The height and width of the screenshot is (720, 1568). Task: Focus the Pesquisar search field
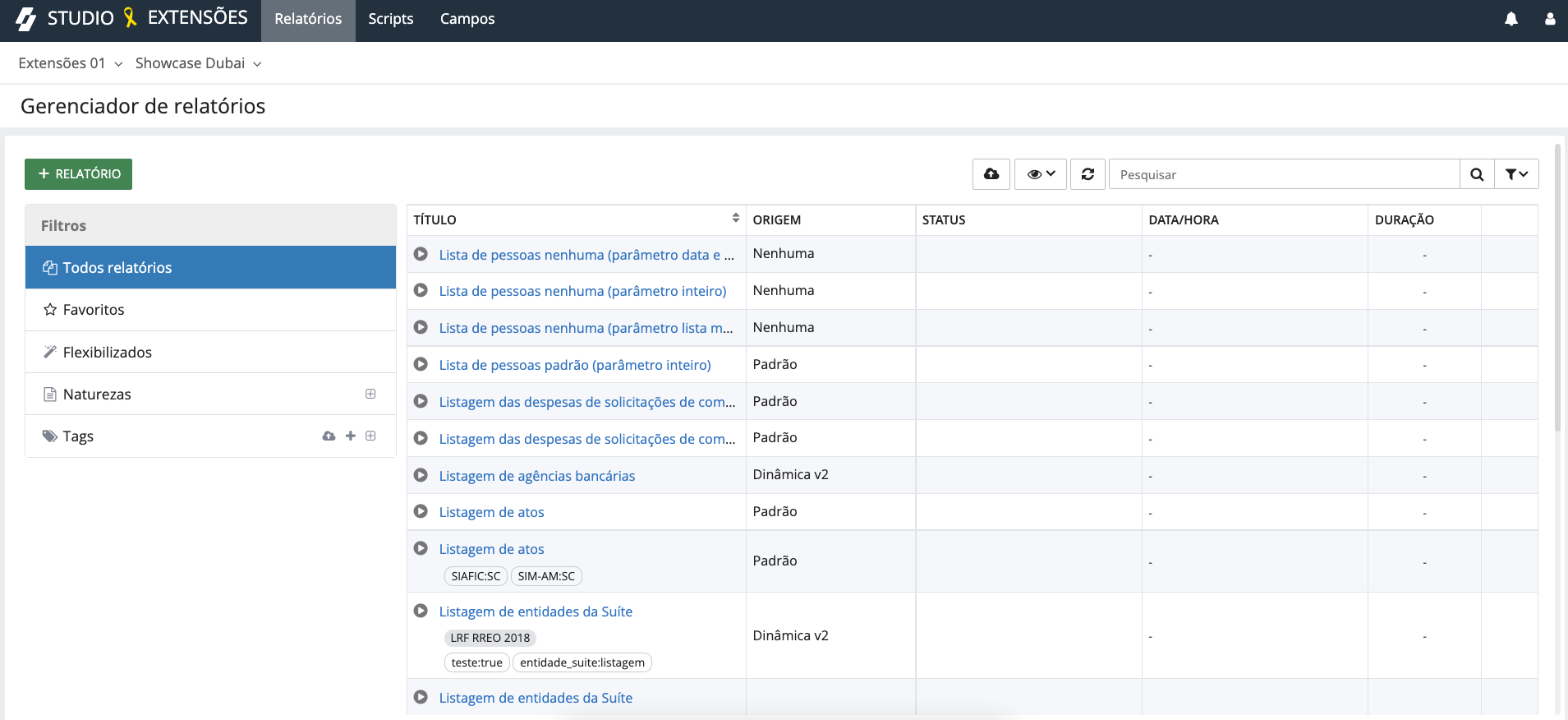tap(1284, 174)
